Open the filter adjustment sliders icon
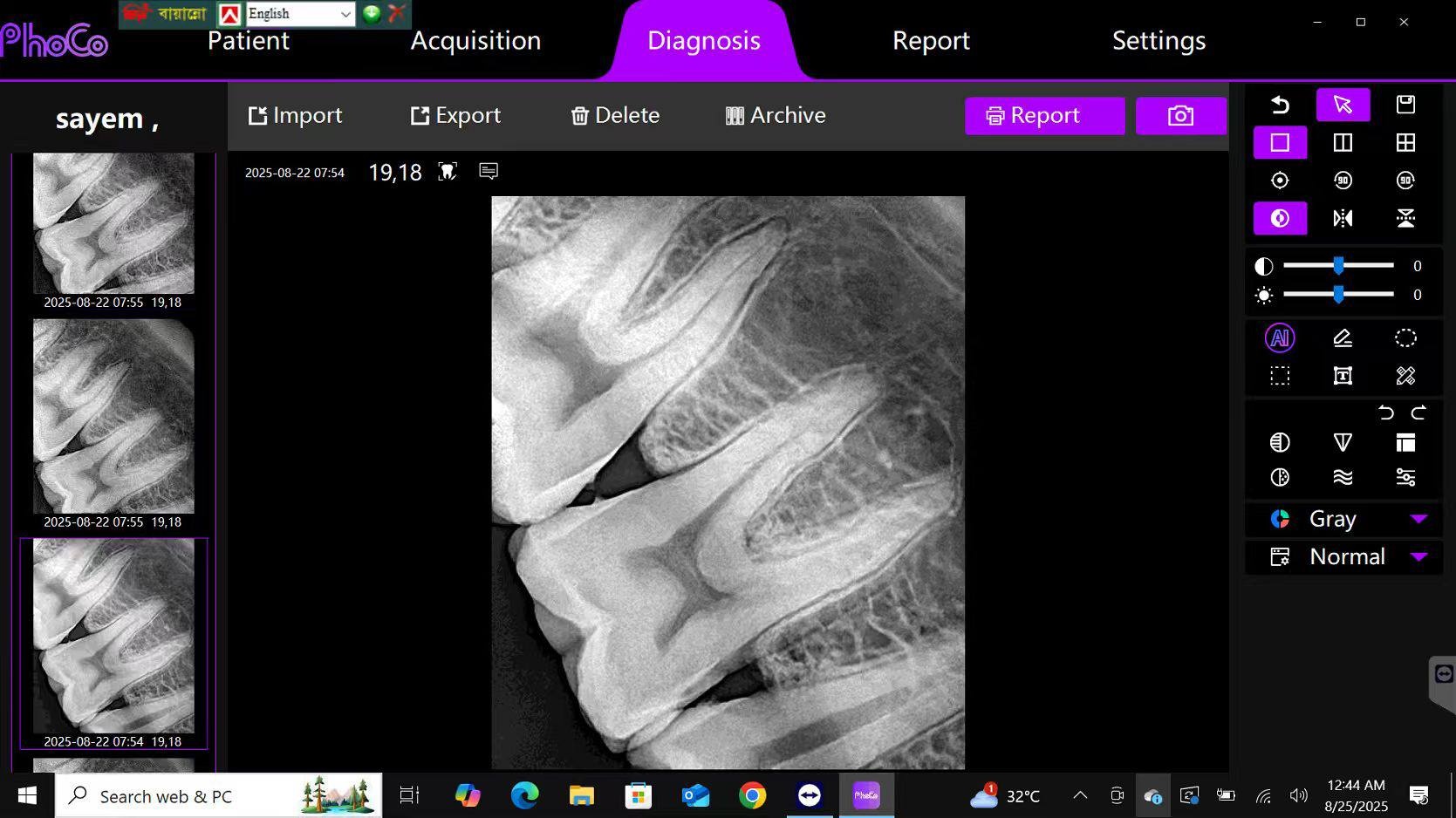The height and width of the screenshot is (818, 1456). pos(1405,477)
